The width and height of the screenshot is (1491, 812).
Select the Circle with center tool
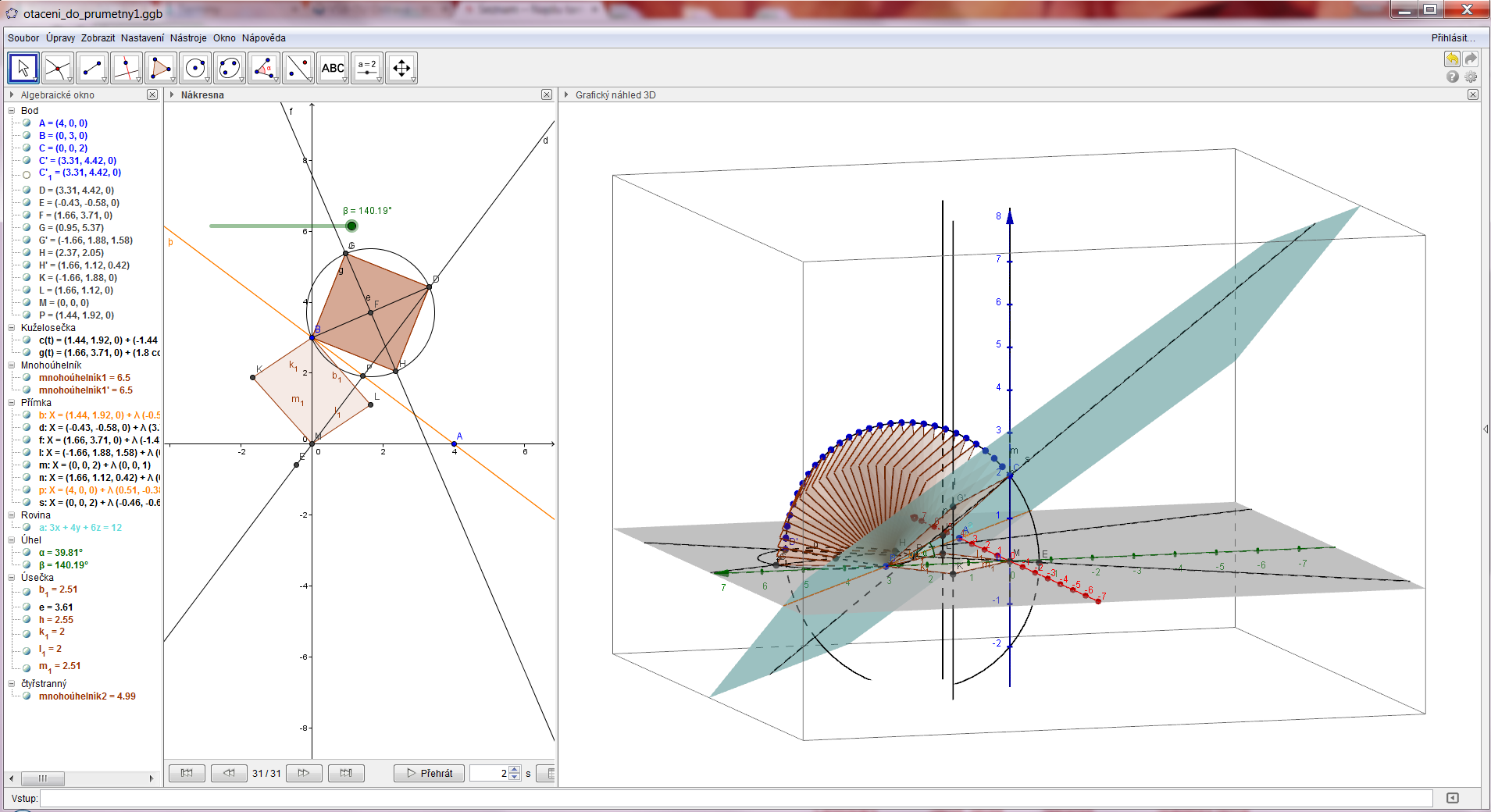pyautogui.click(x=195, y=68)
